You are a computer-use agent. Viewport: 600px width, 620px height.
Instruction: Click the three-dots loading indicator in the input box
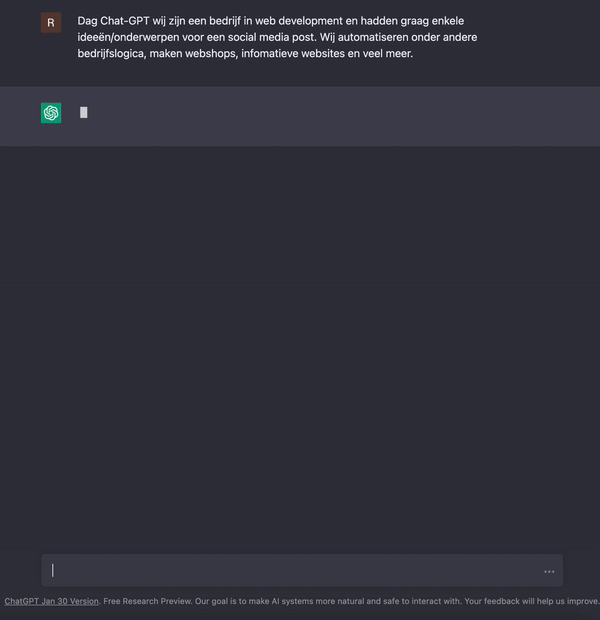coord(549,571)
